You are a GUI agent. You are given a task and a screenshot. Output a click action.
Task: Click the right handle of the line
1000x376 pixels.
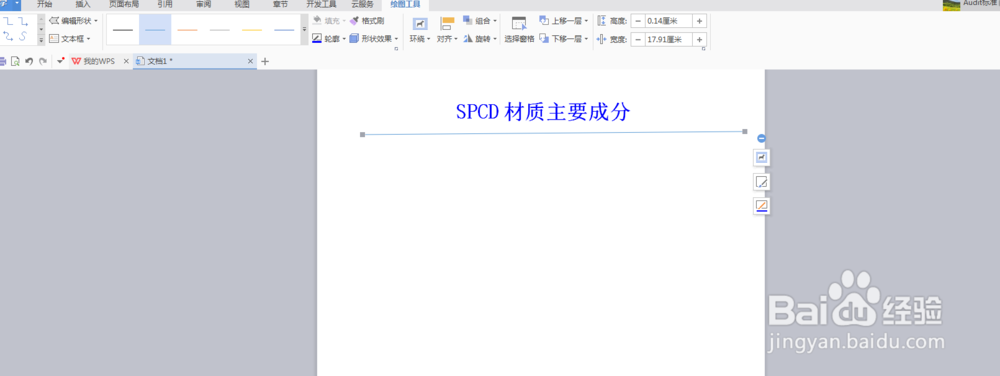[745, 131]
